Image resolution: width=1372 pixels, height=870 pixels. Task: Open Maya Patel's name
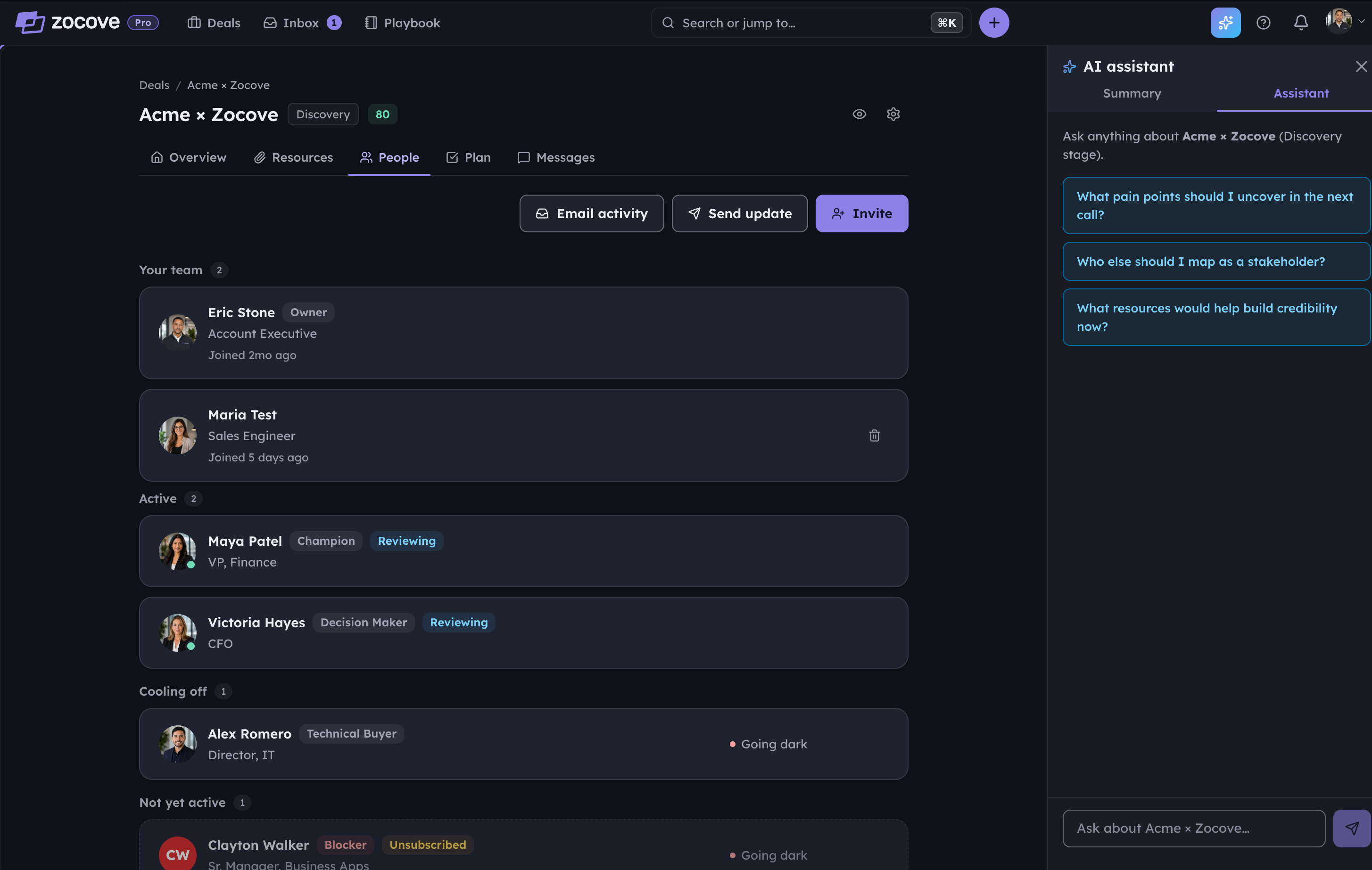point(245,542)
